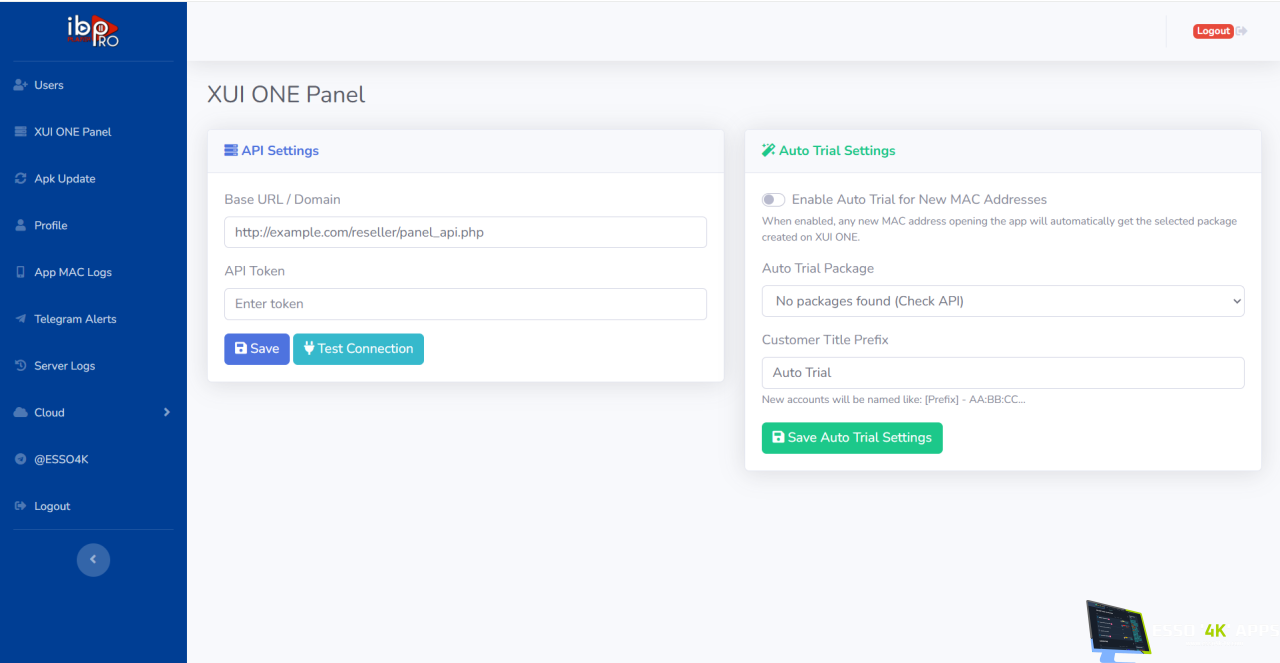
Task: Collapse the sidebar with the round arrow button
Action: tap(93, 559)
